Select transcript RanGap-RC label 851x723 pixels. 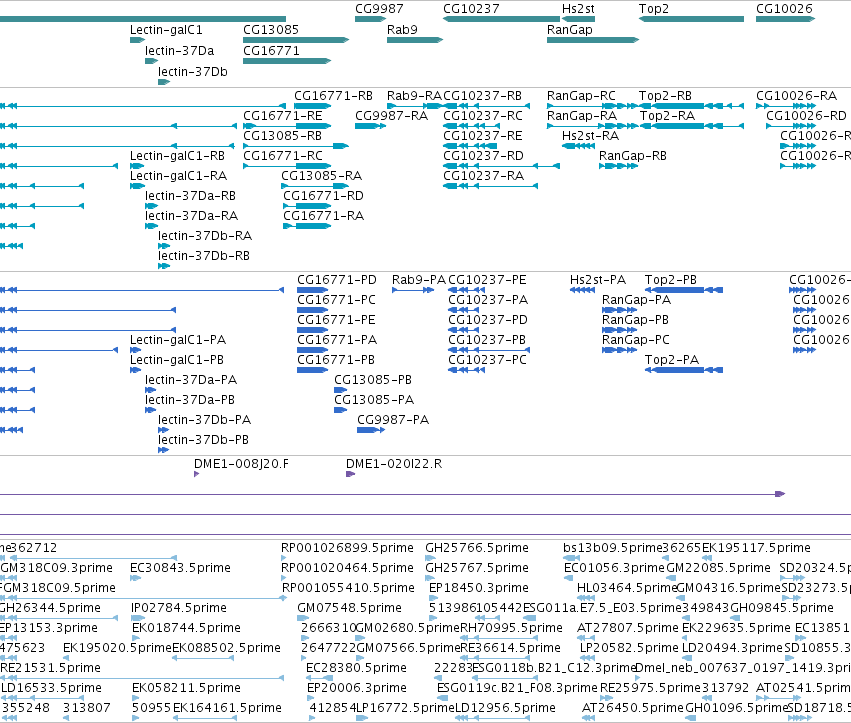pos(581,96)
